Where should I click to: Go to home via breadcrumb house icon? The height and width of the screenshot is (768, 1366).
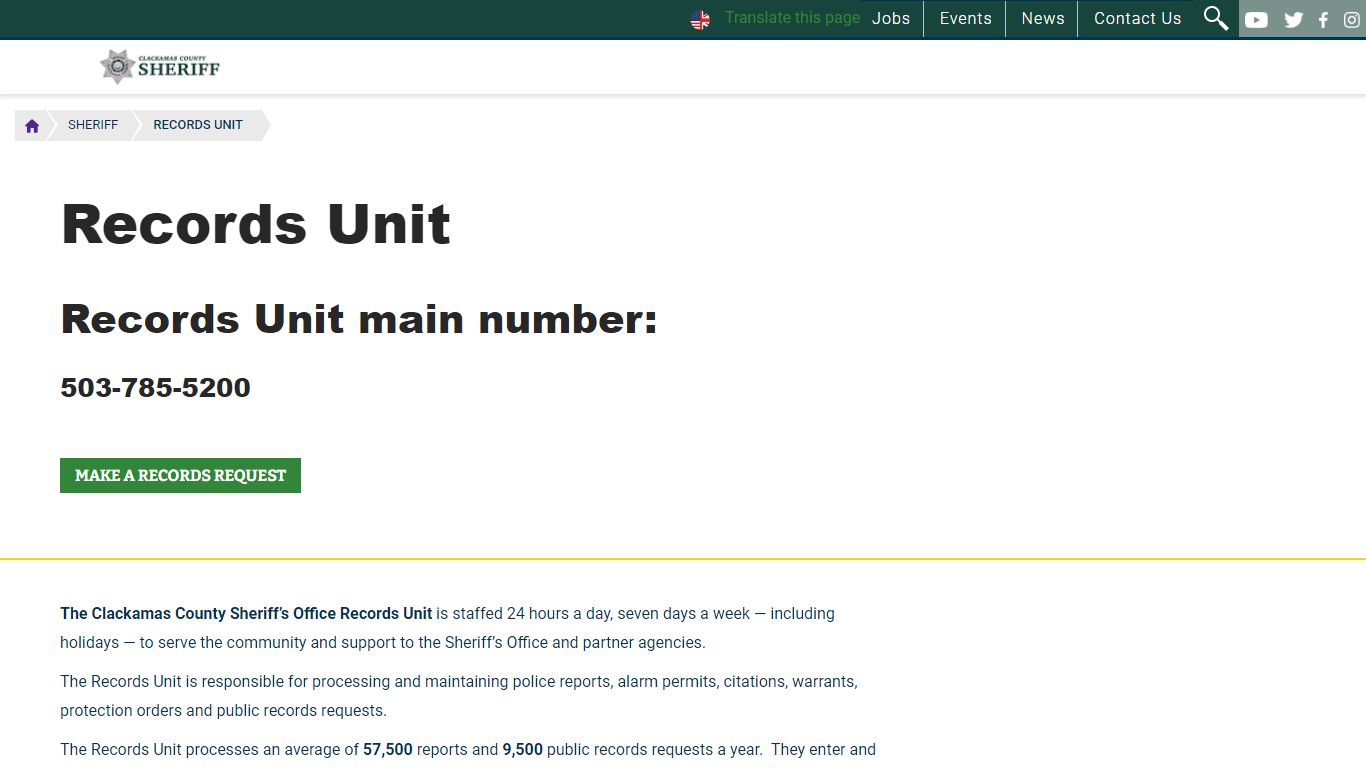(32, 125)
